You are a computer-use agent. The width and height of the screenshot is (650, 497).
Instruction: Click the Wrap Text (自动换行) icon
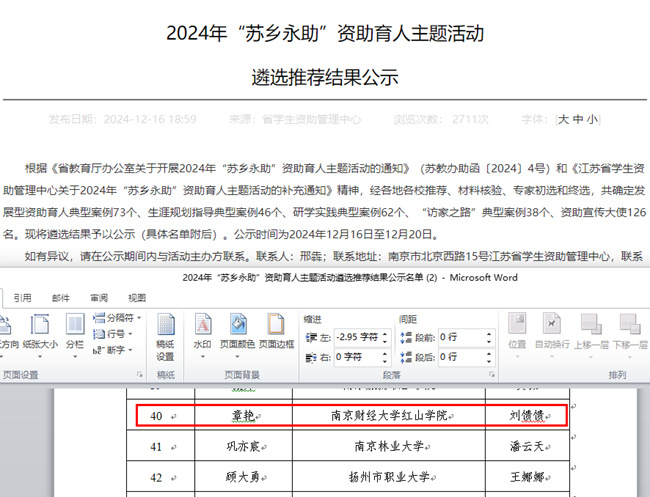pos(551,332)
